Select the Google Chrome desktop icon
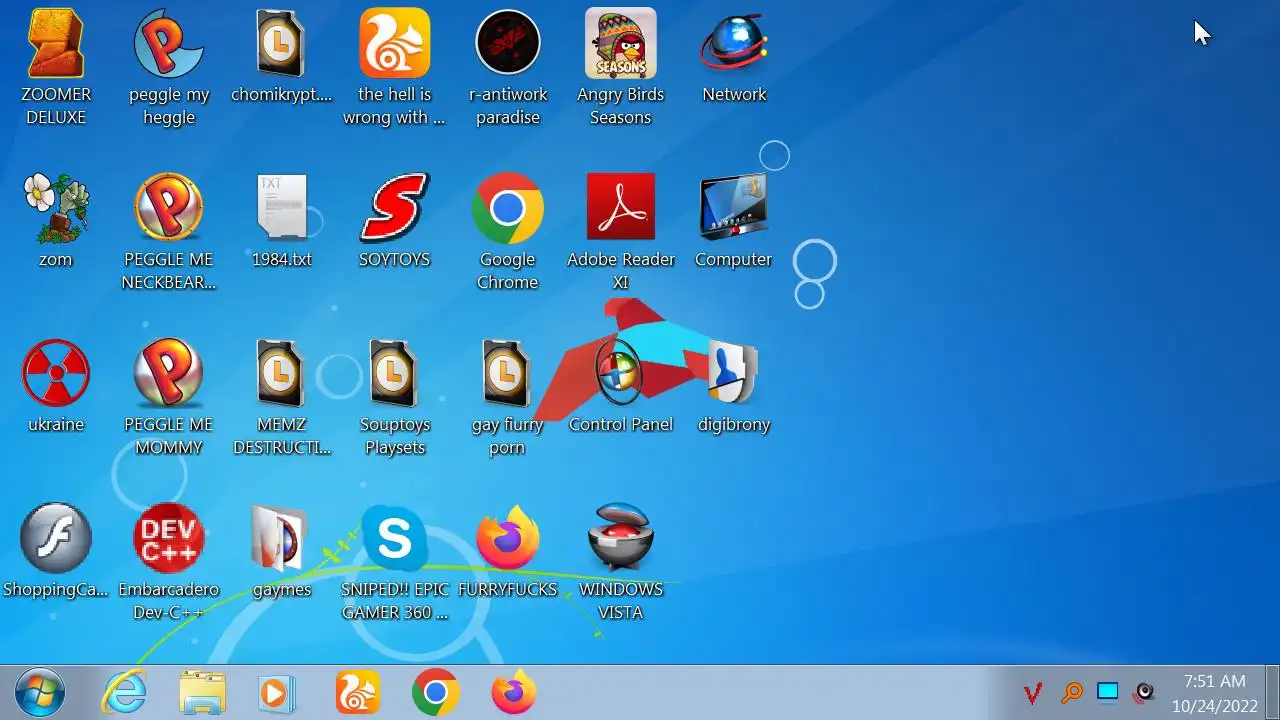 (508, 208)
